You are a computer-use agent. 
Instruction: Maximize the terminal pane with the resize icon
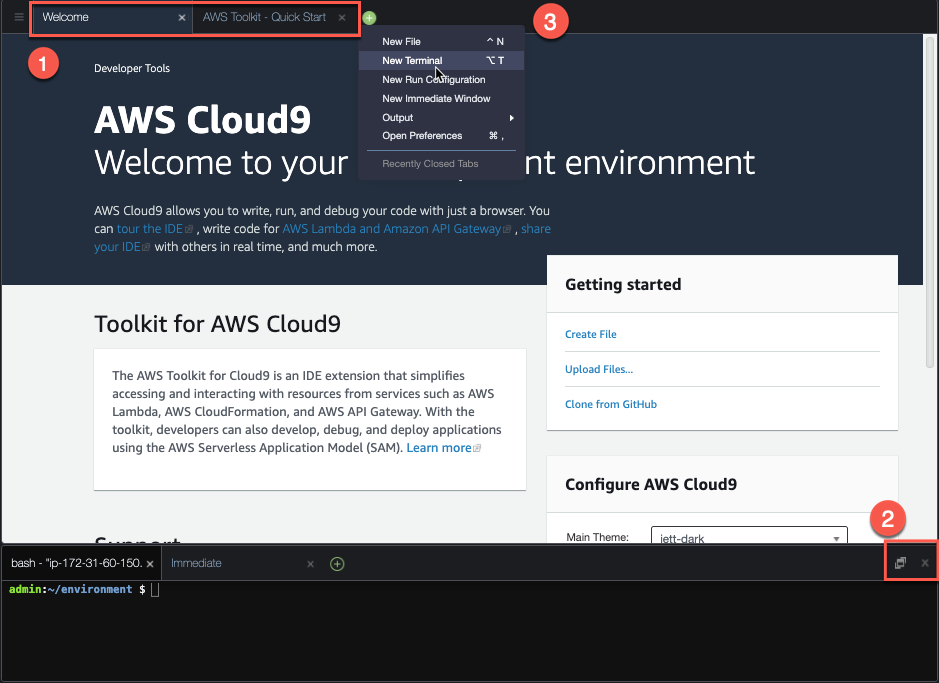click(x=900, y=563)
